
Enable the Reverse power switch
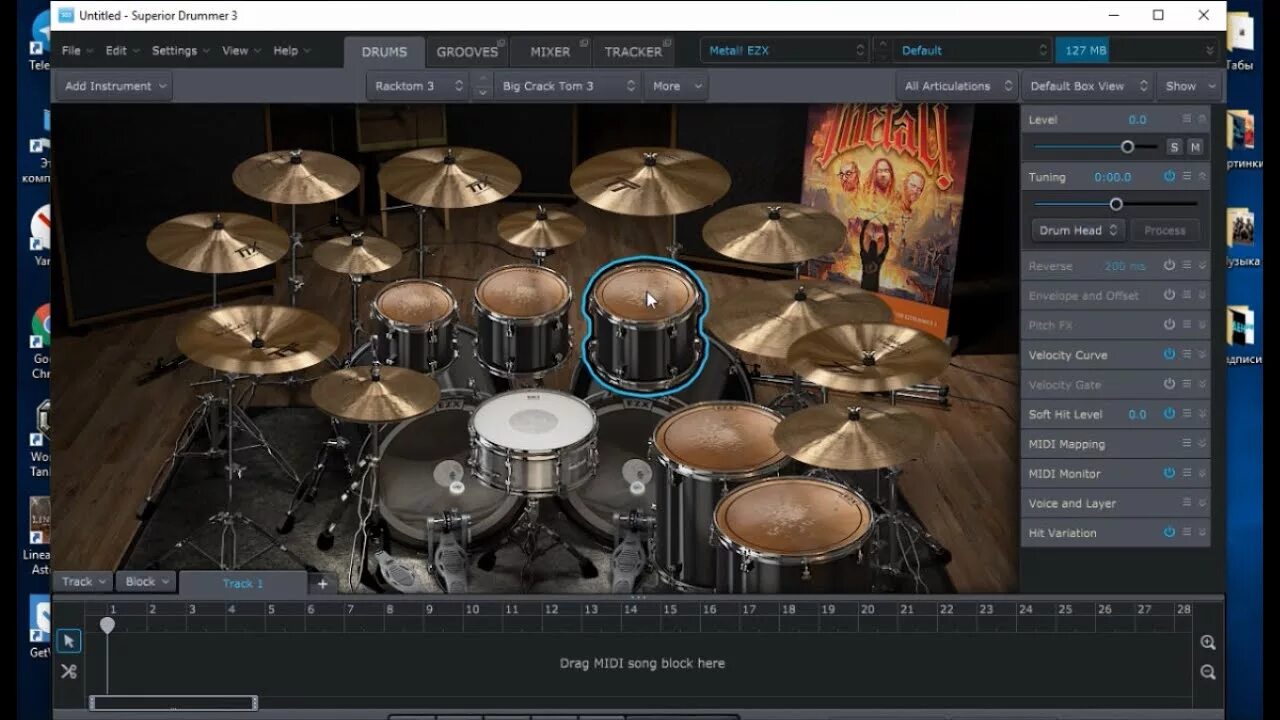pos(1169,265)
